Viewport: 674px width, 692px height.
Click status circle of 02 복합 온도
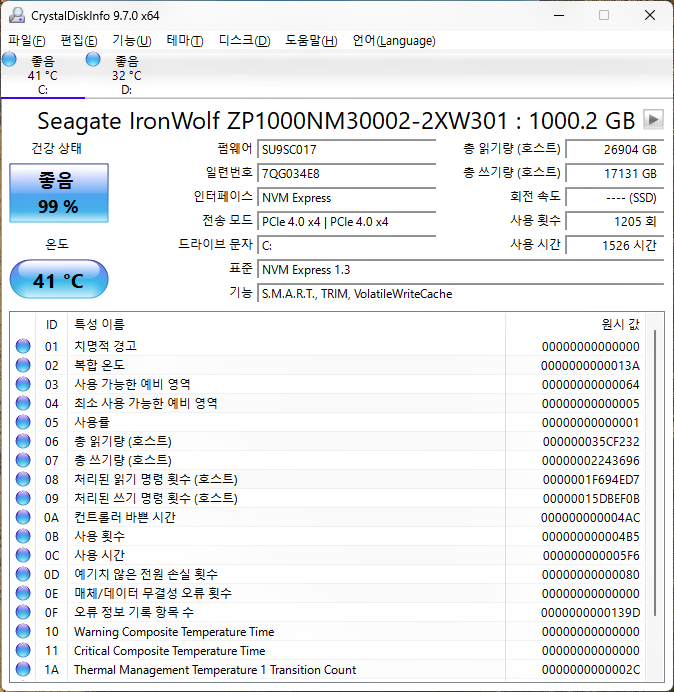point(23,365)
